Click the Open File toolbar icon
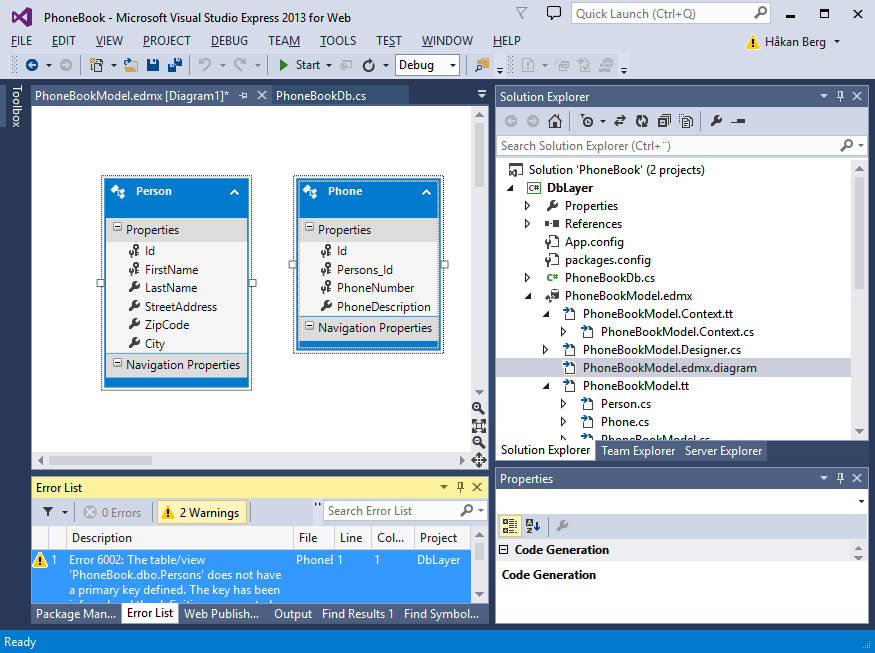This screenshot has width=875, height=653. [x=131, y=65]
